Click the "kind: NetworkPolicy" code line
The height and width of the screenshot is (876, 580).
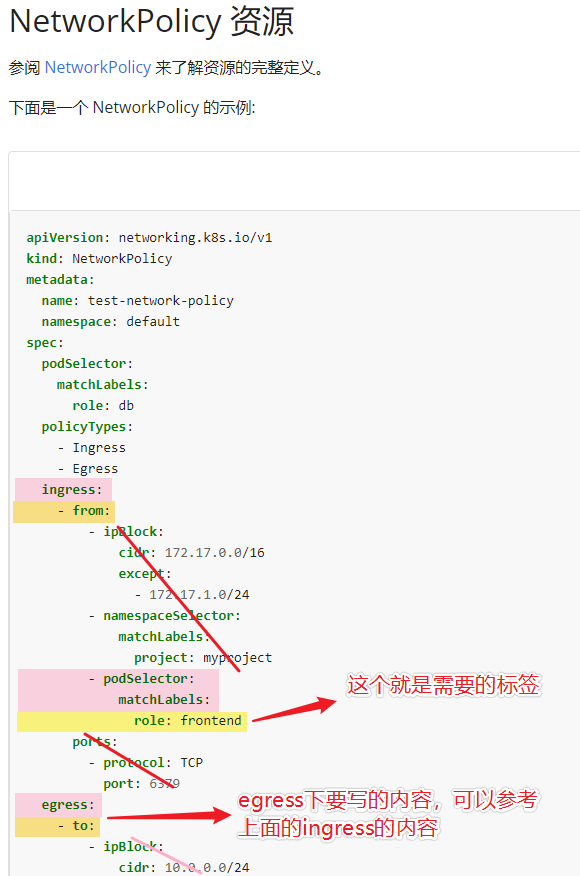tap(99, 259)
